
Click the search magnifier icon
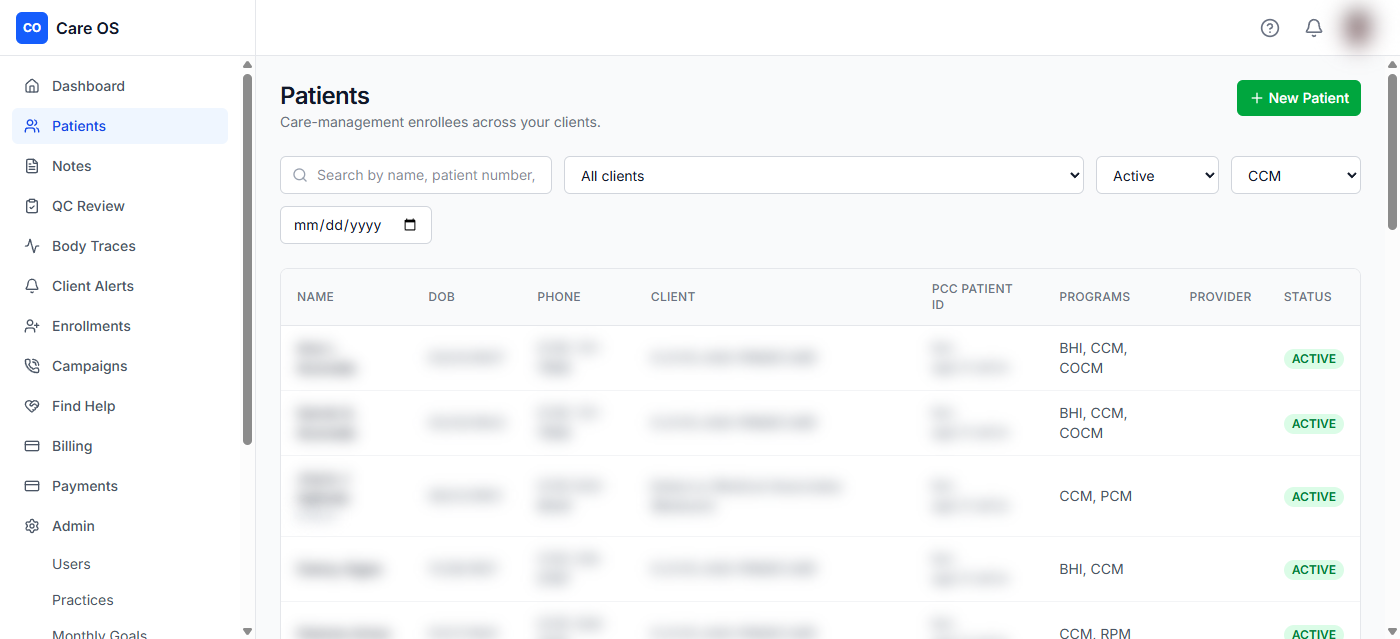pyautogui.click(x=300, y=175)
